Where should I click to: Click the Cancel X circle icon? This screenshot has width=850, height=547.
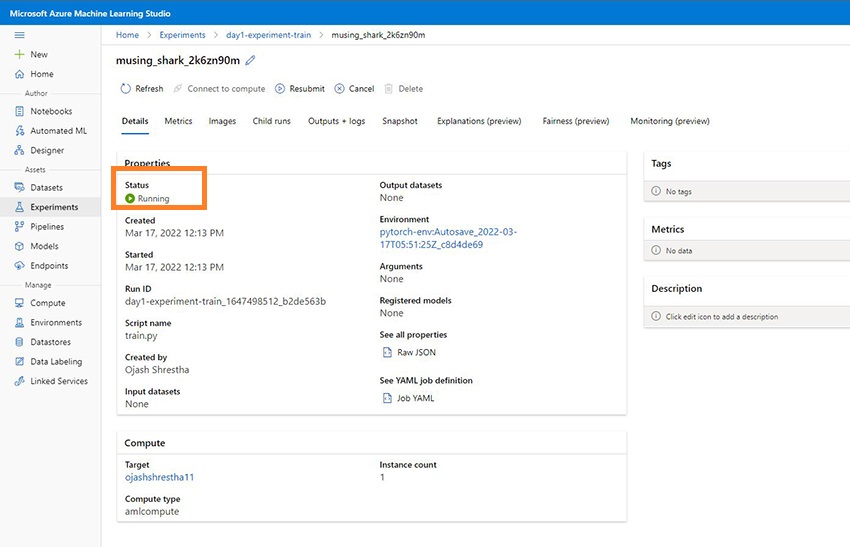click(339, 88)
